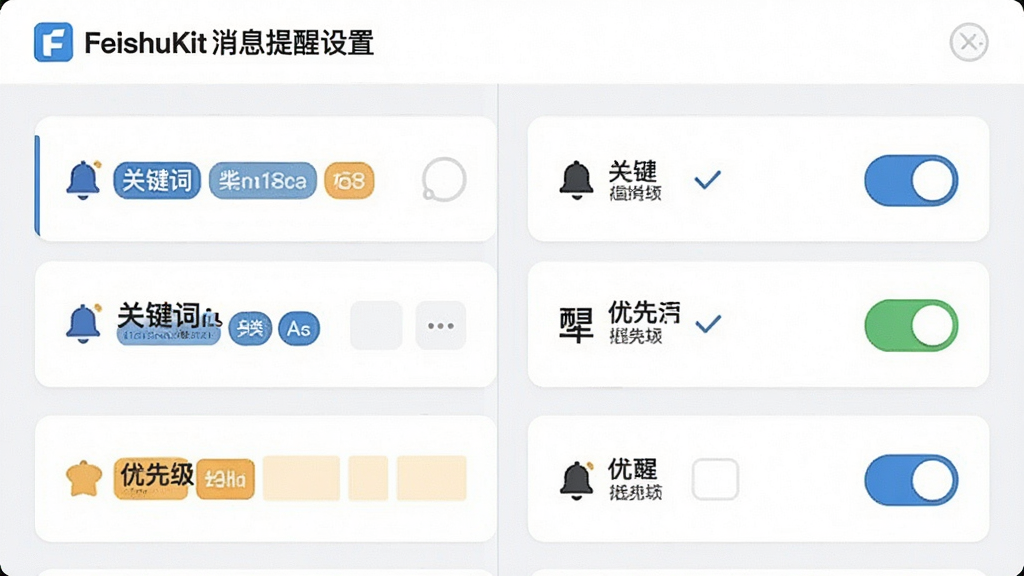
Task: Click the orange star priority icon
Action: 84,479
